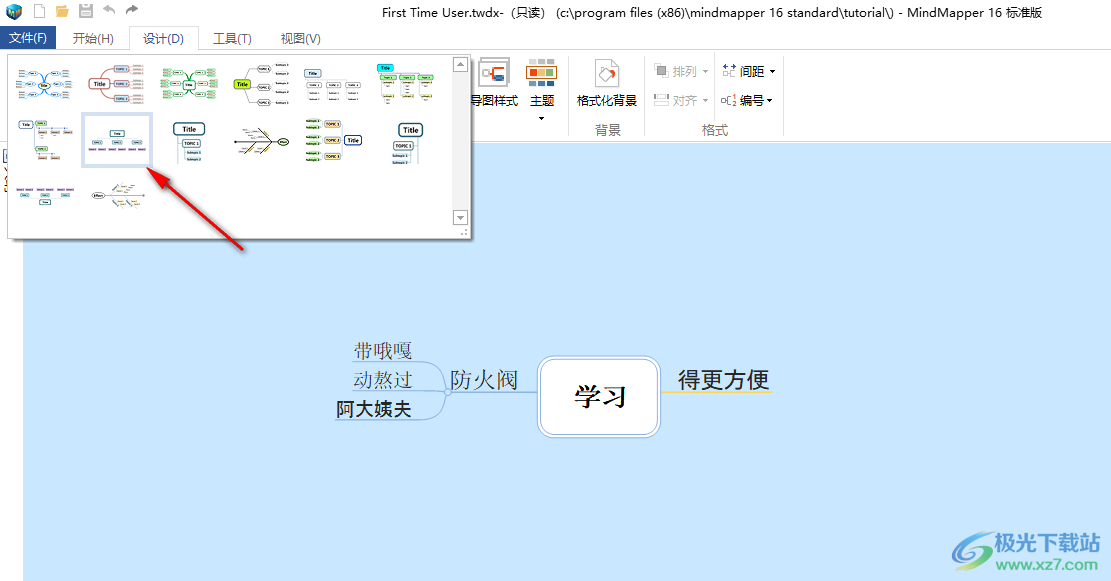1111x581 pixels.
Task: Select the 动熬过 subtopic
Action: point(383,380)
